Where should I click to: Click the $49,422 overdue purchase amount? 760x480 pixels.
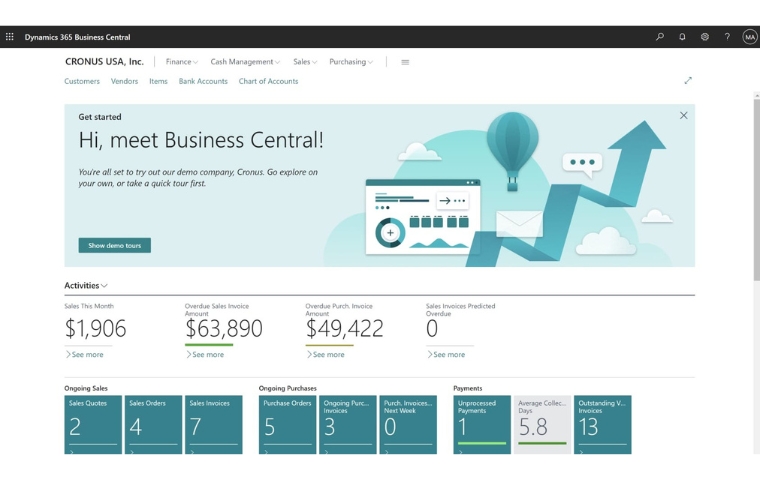[345, 328]
